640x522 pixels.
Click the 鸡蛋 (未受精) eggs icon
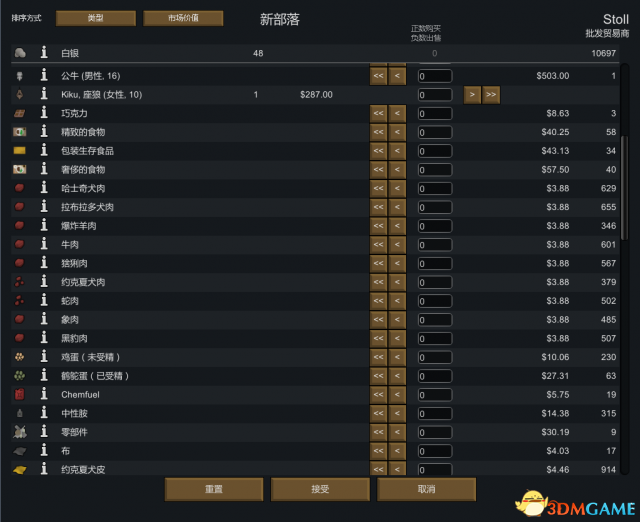coord(20,357)
